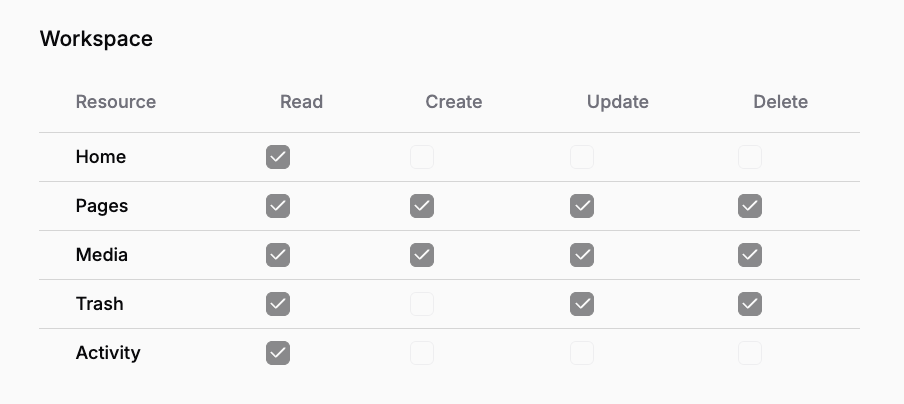The height and width of the screenshot is (404, 904).
Task: Uncheck Read permission for Trash
Action: pyautogui.click(x=278, y=304)
